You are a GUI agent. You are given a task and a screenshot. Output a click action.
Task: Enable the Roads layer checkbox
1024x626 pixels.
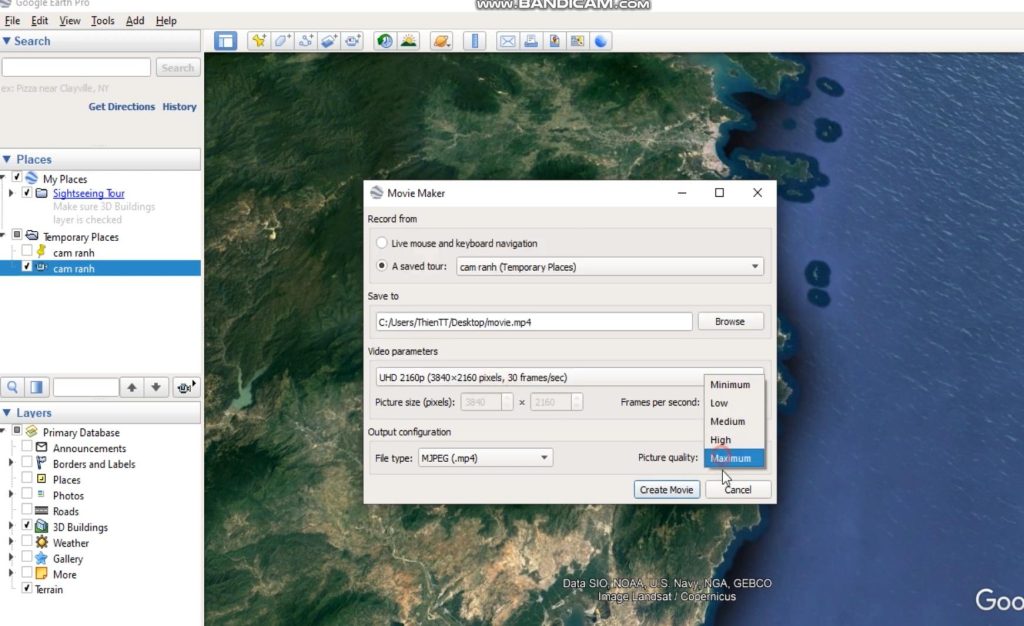[27, 511]
